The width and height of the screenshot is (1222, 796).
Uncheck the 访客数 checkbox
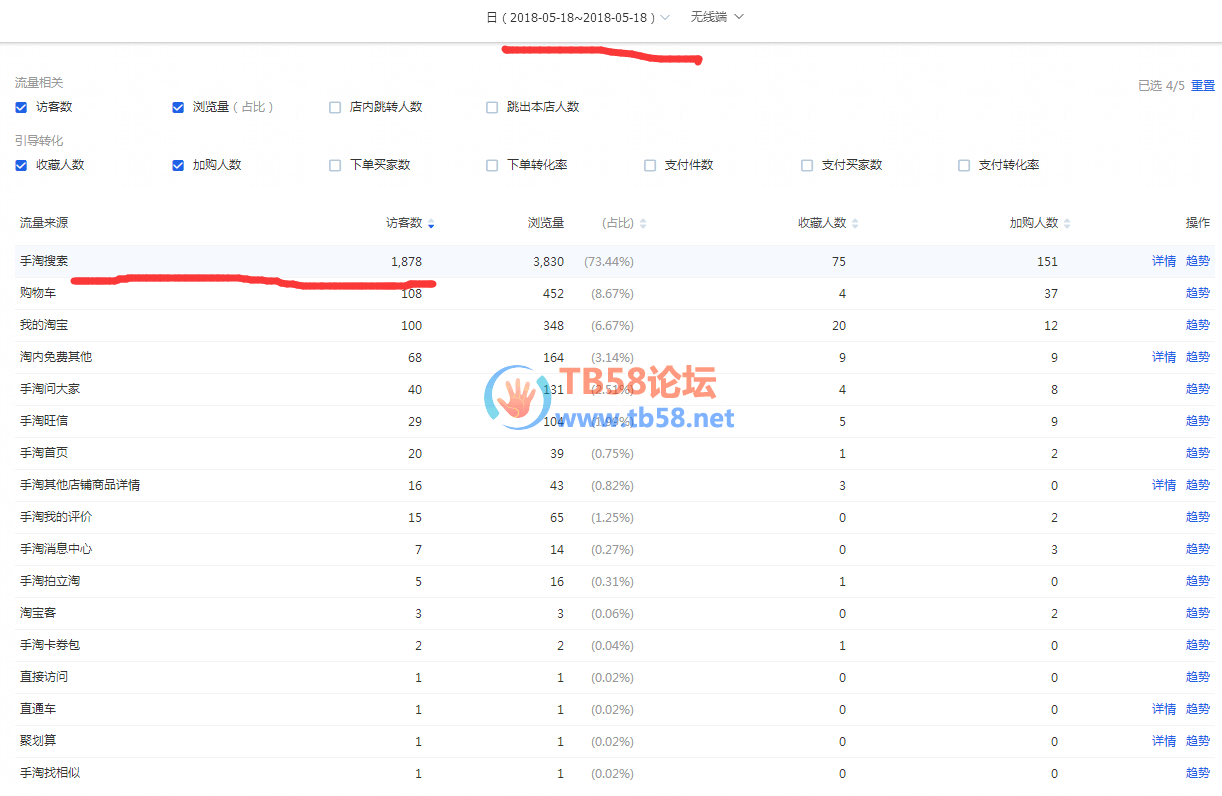pos(21,107)
